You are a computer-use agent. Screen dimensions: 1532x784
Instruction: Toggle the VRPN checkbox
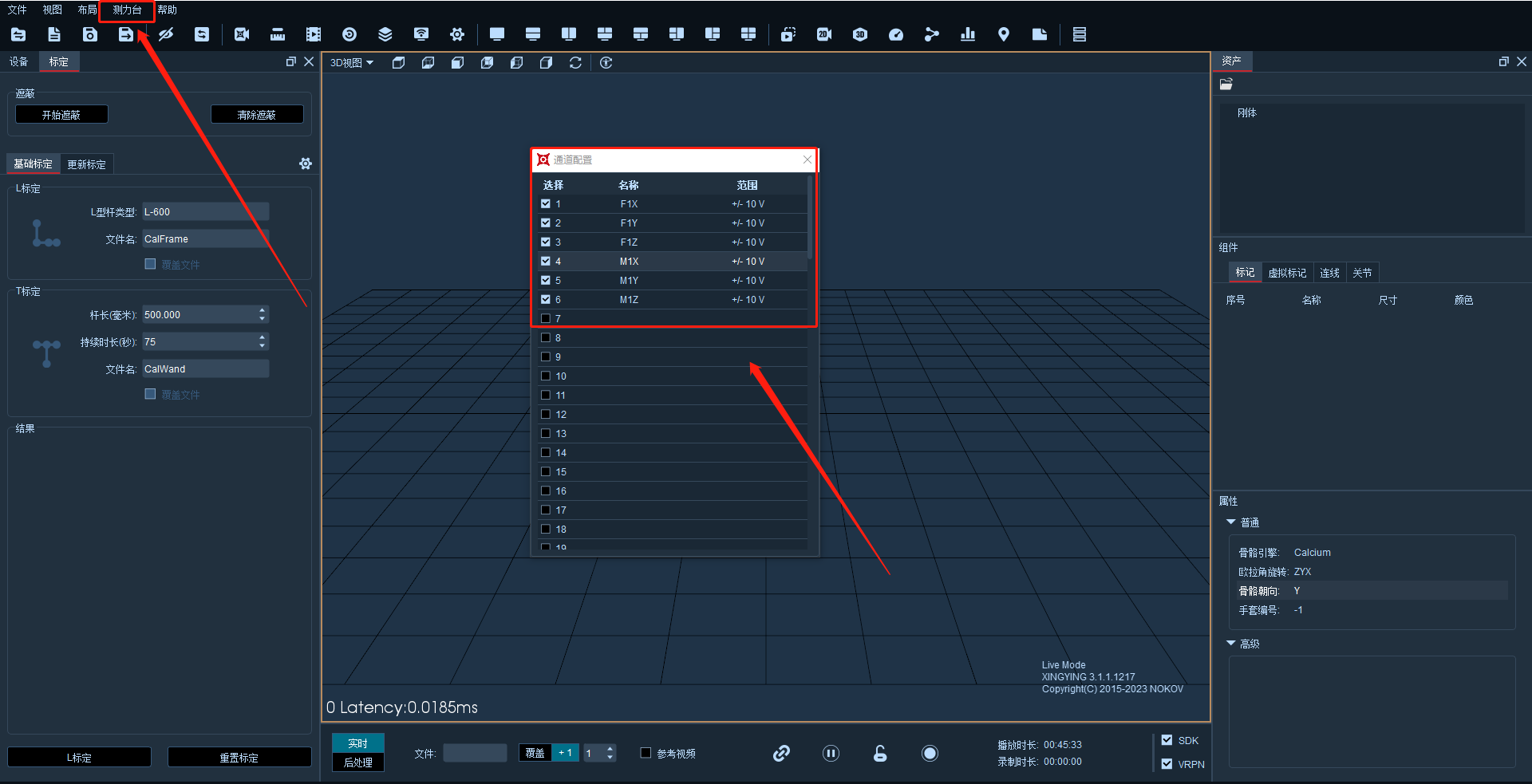pos(1167,763)
